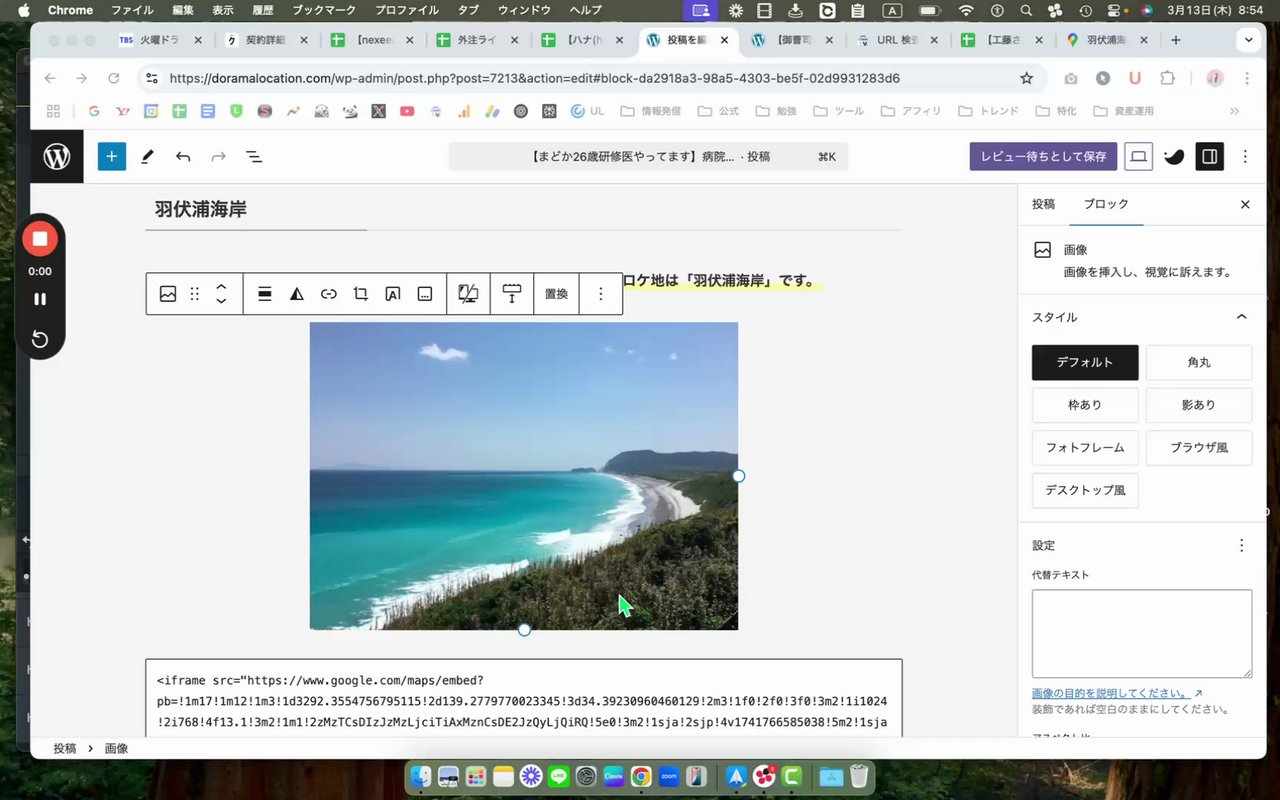Switch to the 羽伏浦海 Google Maps tab
This screenshot has height=800, width=1280.
point(1104,40)
